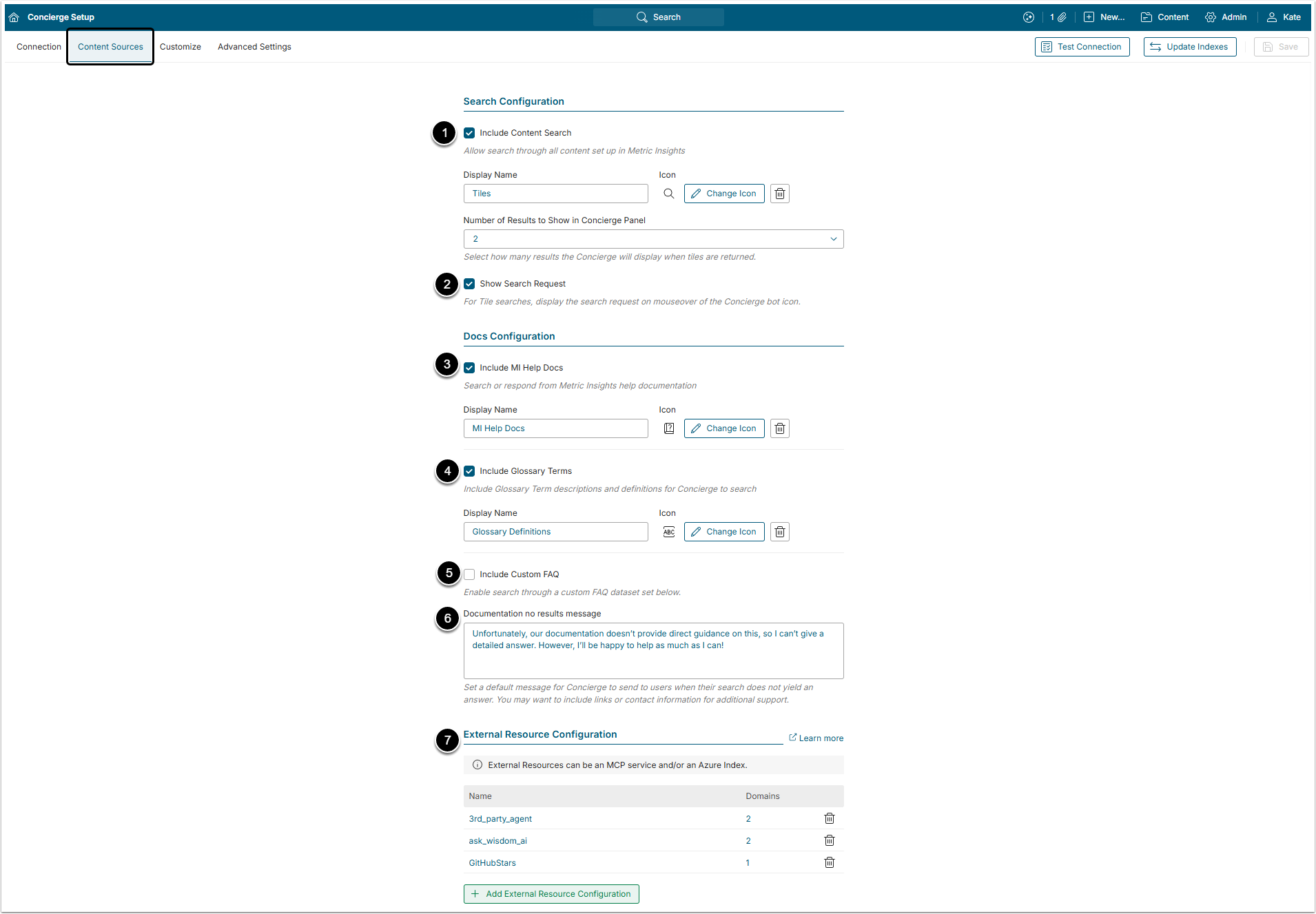The width and height of the screenshot is (1316, 914).
Task: Open the New... menu in header
Action: 1104,17
